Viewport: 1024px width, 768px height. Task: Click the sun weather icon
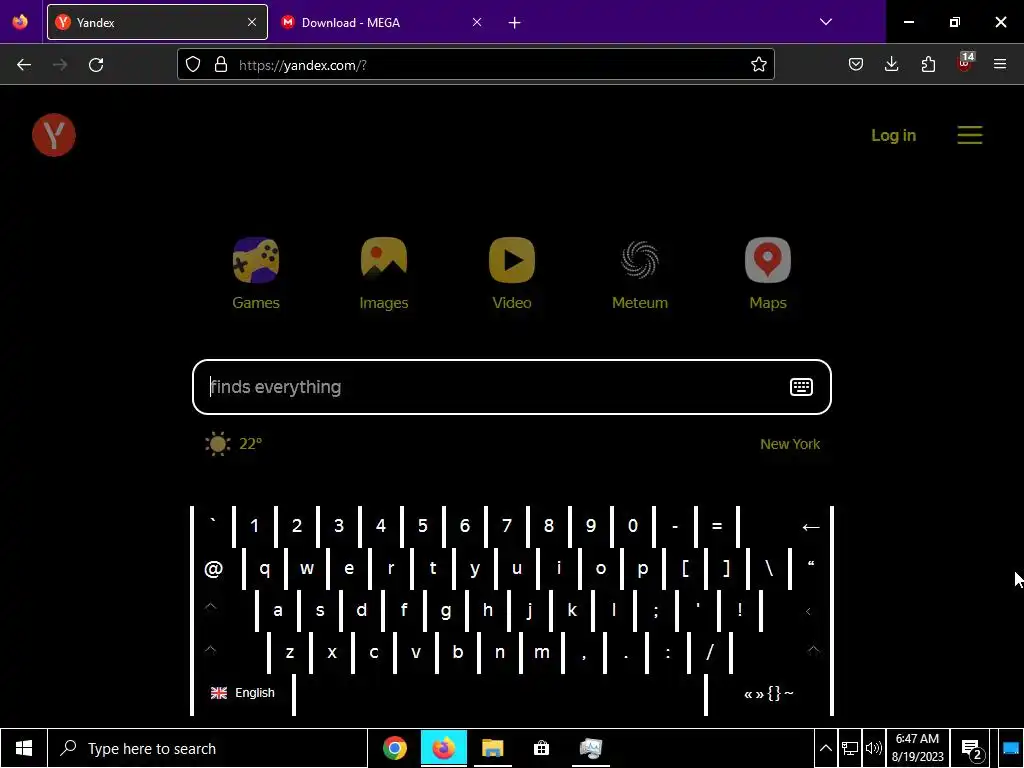pyautogui.click(x=217, y=444)
